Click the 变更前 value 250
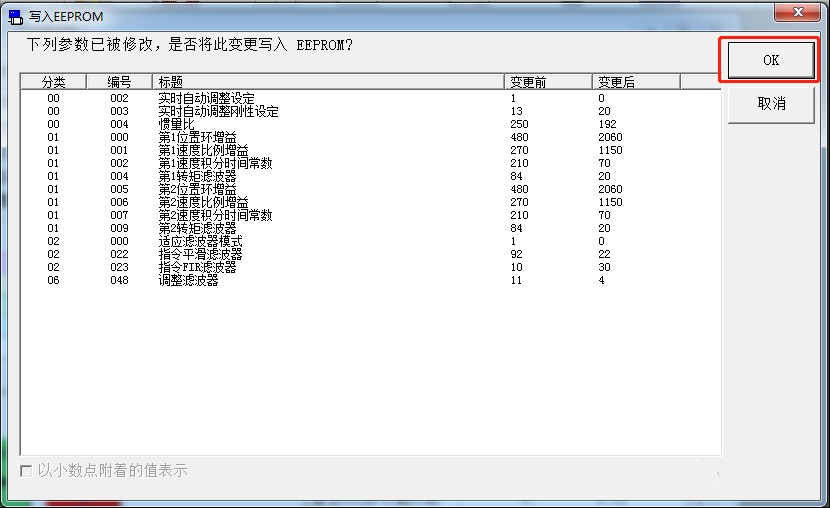The image size is (830, 508). pos(519,124)
